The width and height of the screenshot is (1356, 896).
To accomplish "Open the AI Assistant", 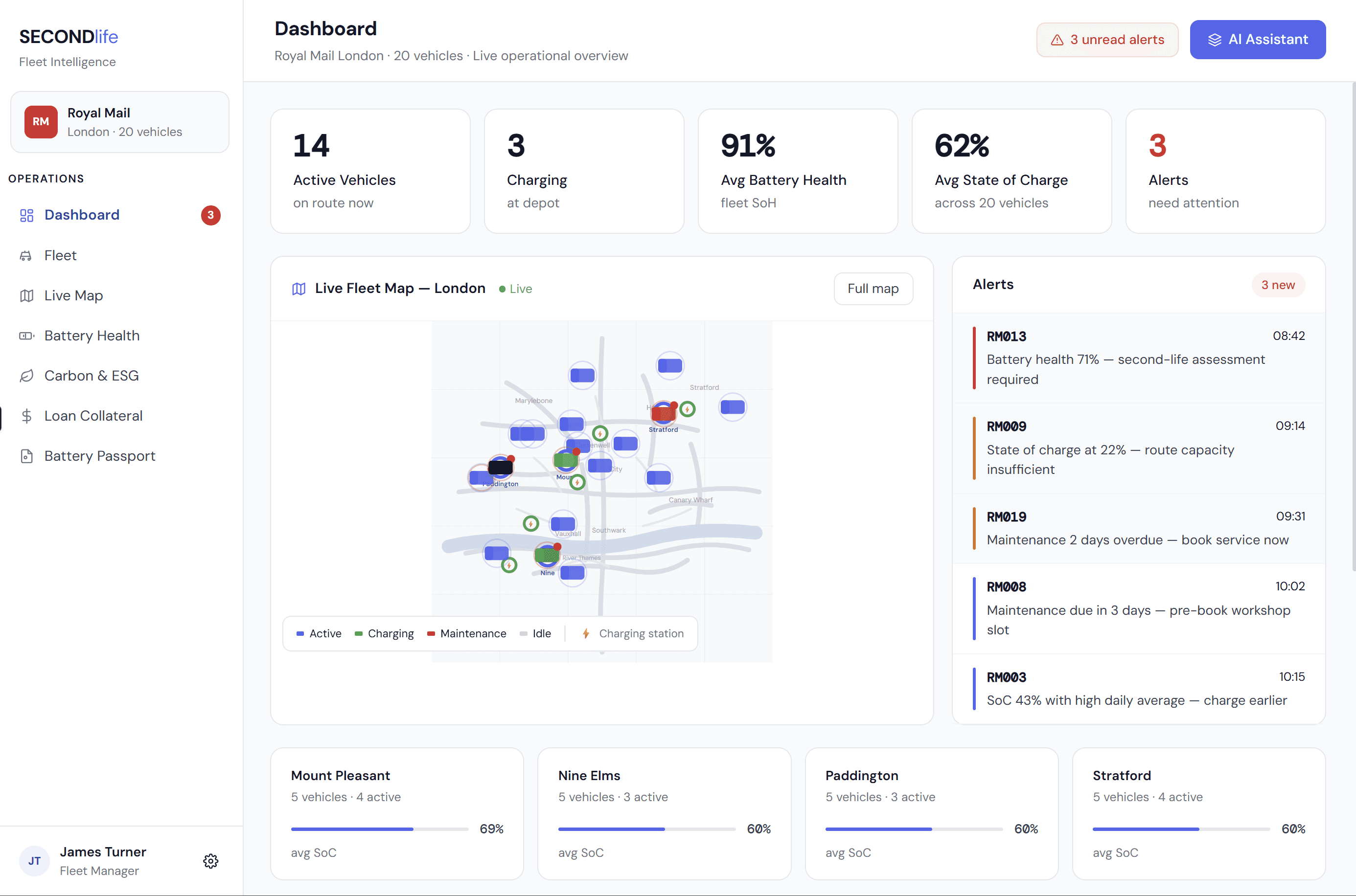I will pyautogui.click(x=1257, y=40).
